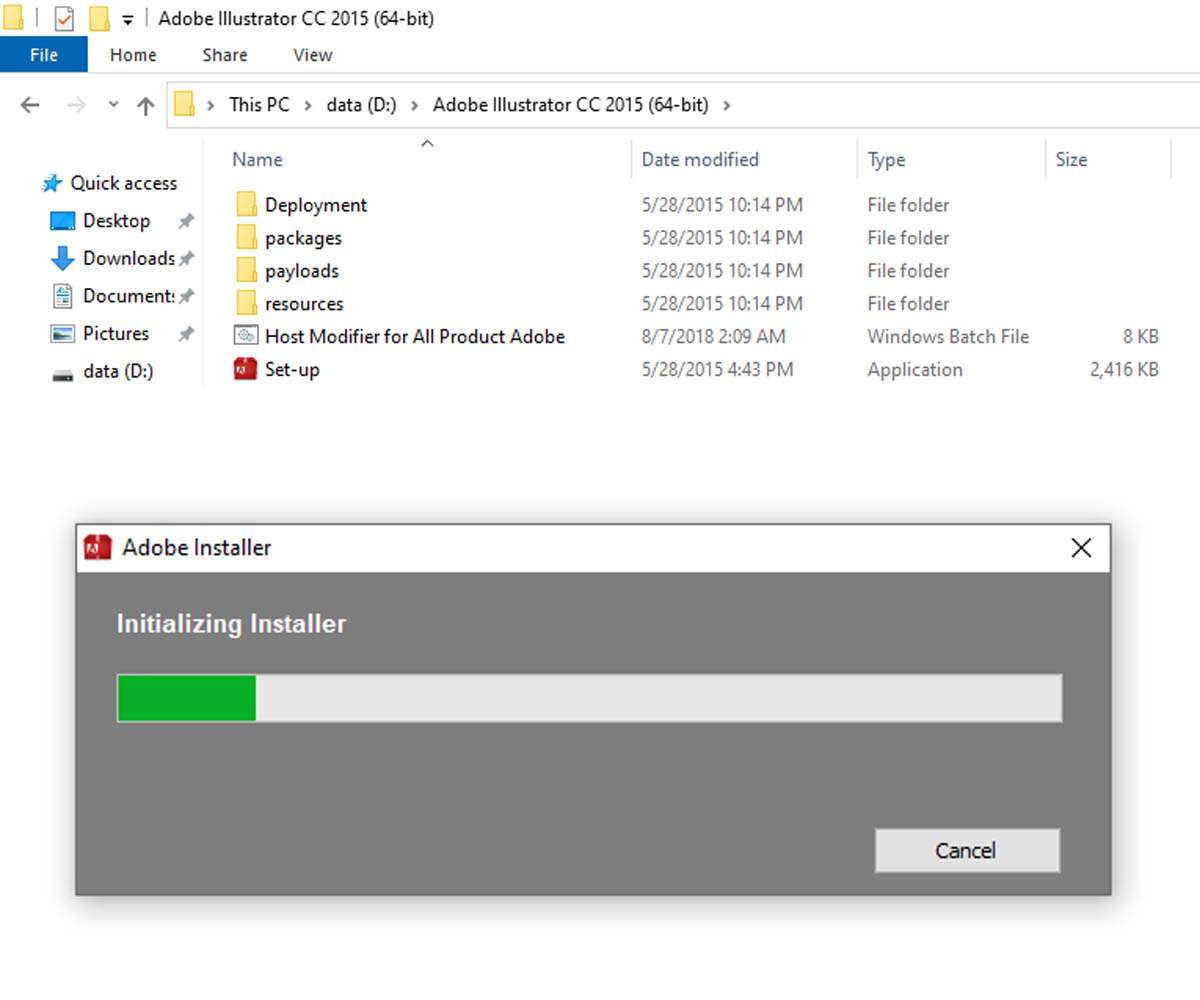The height and width of the screenshot is (1000, 1200).
Task: Click the New folder icon in the quick access toolbar
Action: [x=98, y=19]
